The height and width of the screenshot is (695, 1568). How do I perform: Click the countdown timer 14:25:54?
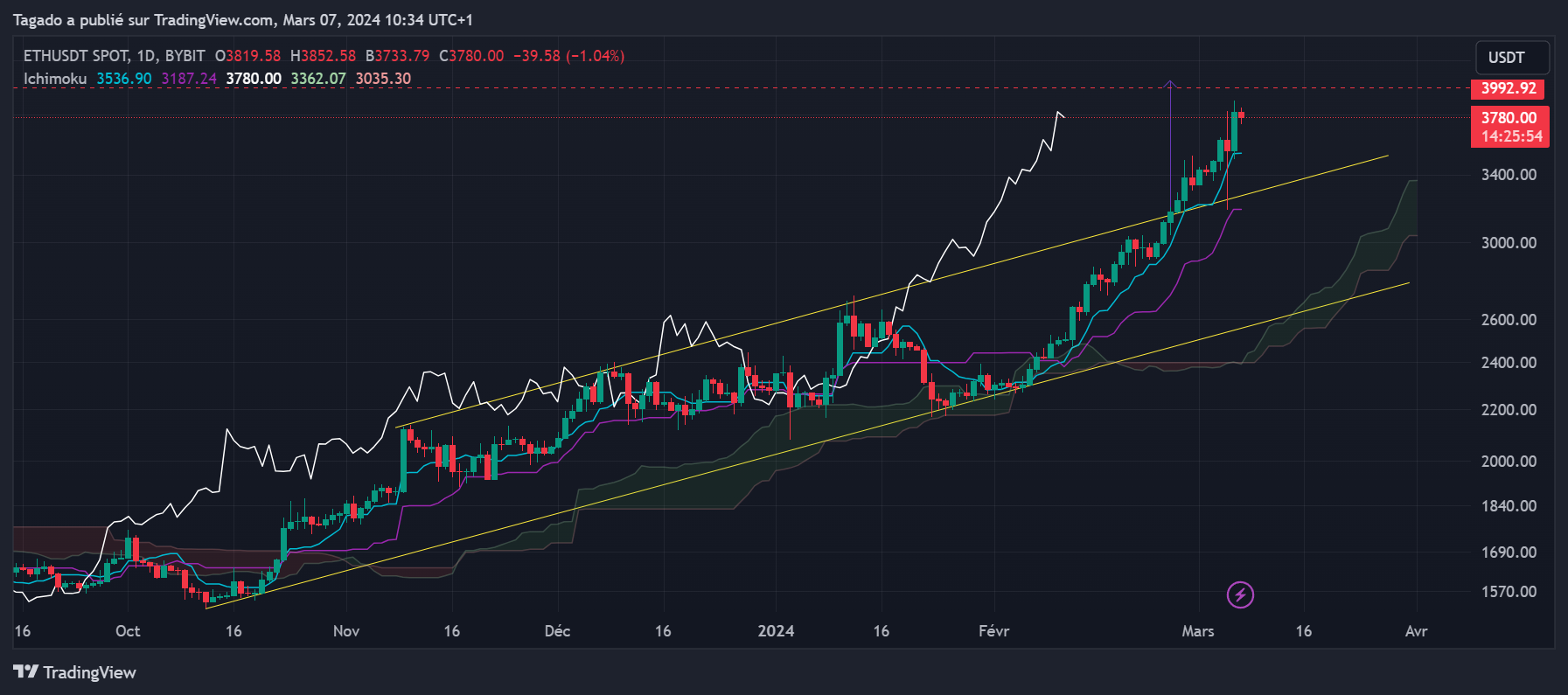(1511, 136)
